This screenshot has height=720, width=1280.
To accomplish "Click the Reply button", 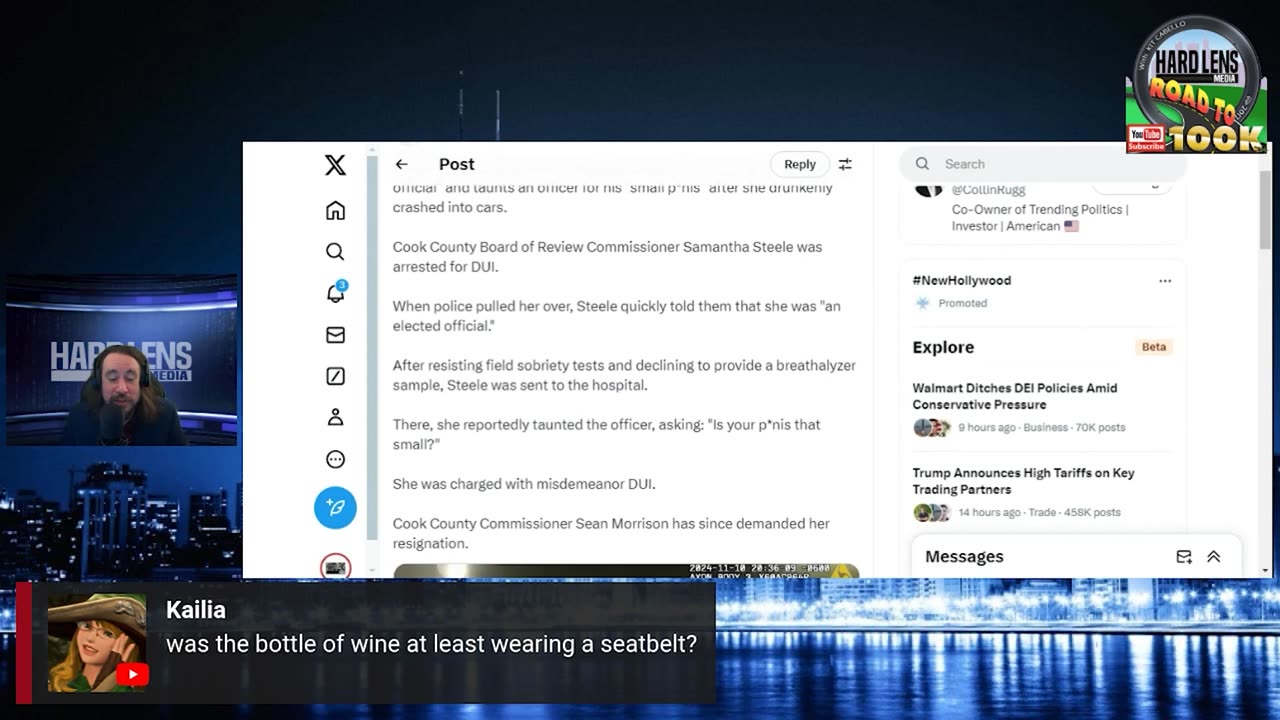I will tap(800, 164).
